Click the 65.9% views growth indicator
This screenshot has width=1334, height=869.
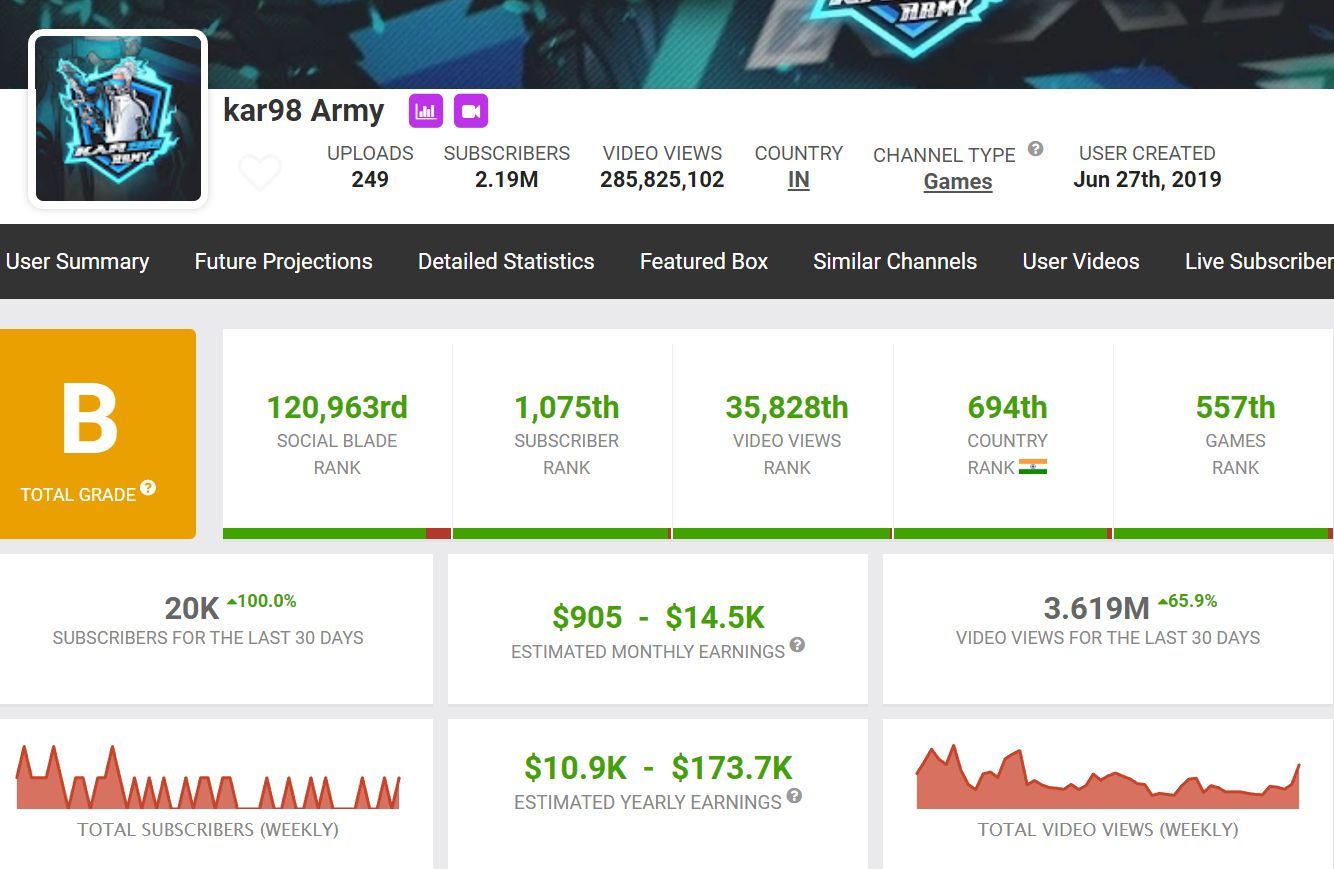[1188, 601]
